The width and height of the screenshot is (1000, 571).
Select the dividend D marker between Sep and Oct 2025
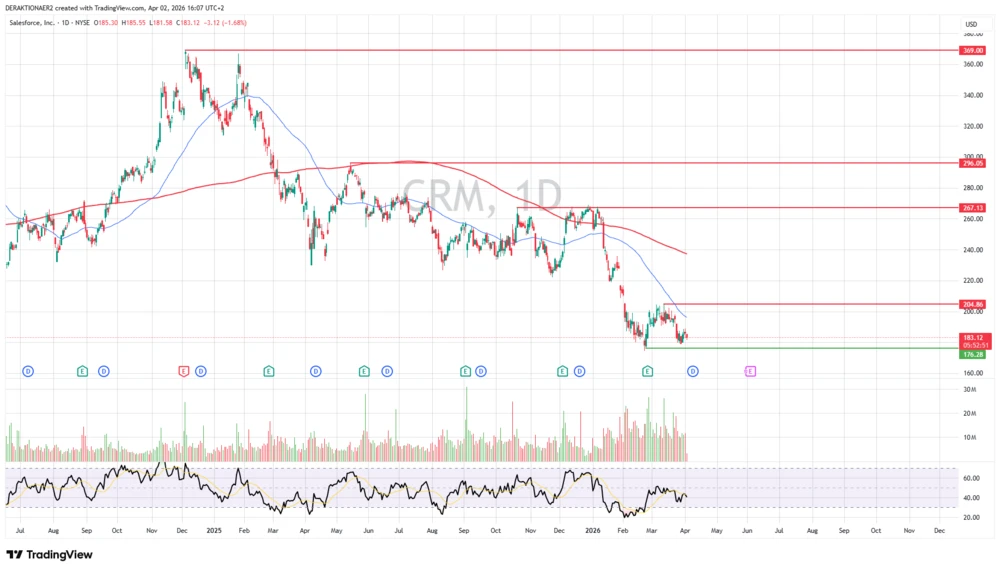[481, 371]
